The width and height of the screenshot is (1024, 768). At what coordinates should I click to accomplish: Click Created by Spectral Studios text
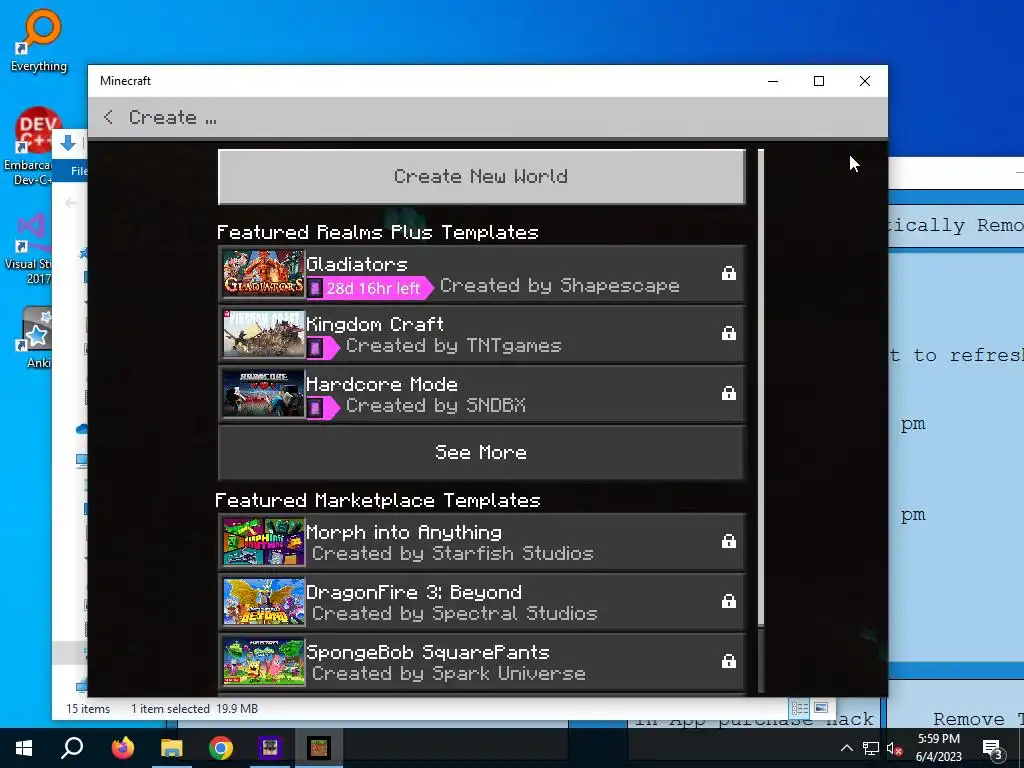455,613
